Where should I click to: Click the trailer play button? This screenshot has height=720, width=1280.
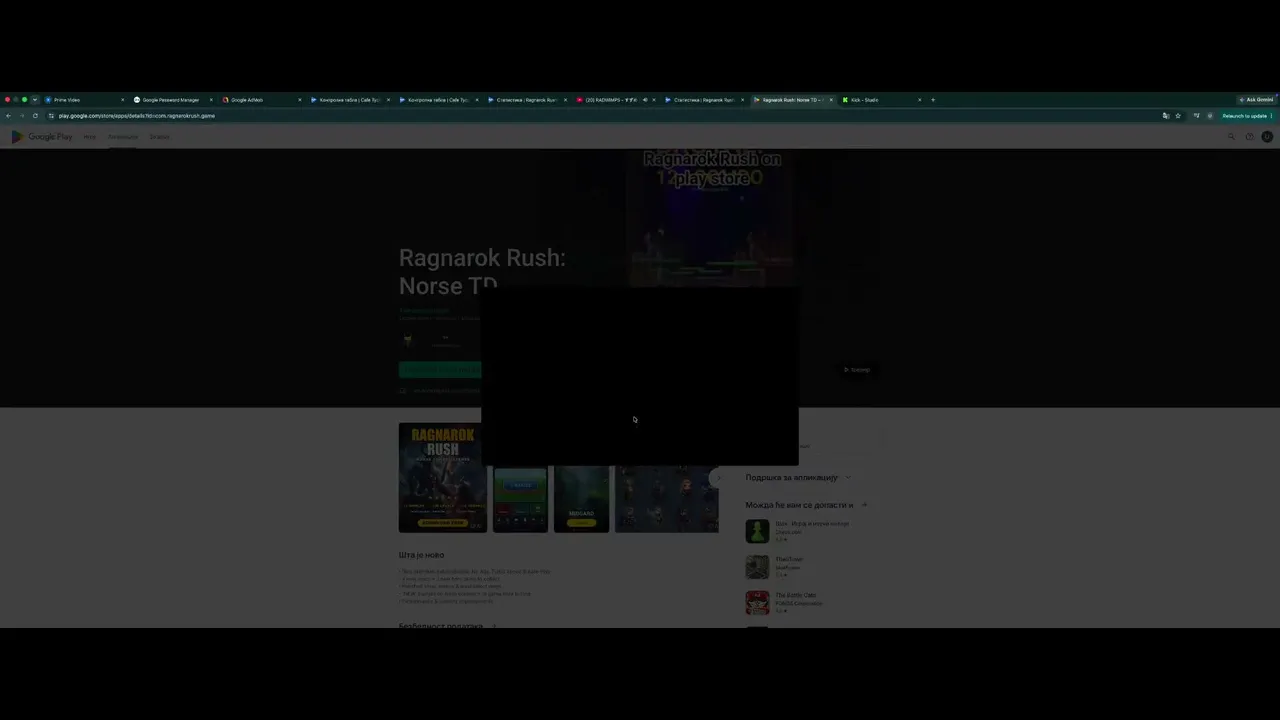coord(857,370)
